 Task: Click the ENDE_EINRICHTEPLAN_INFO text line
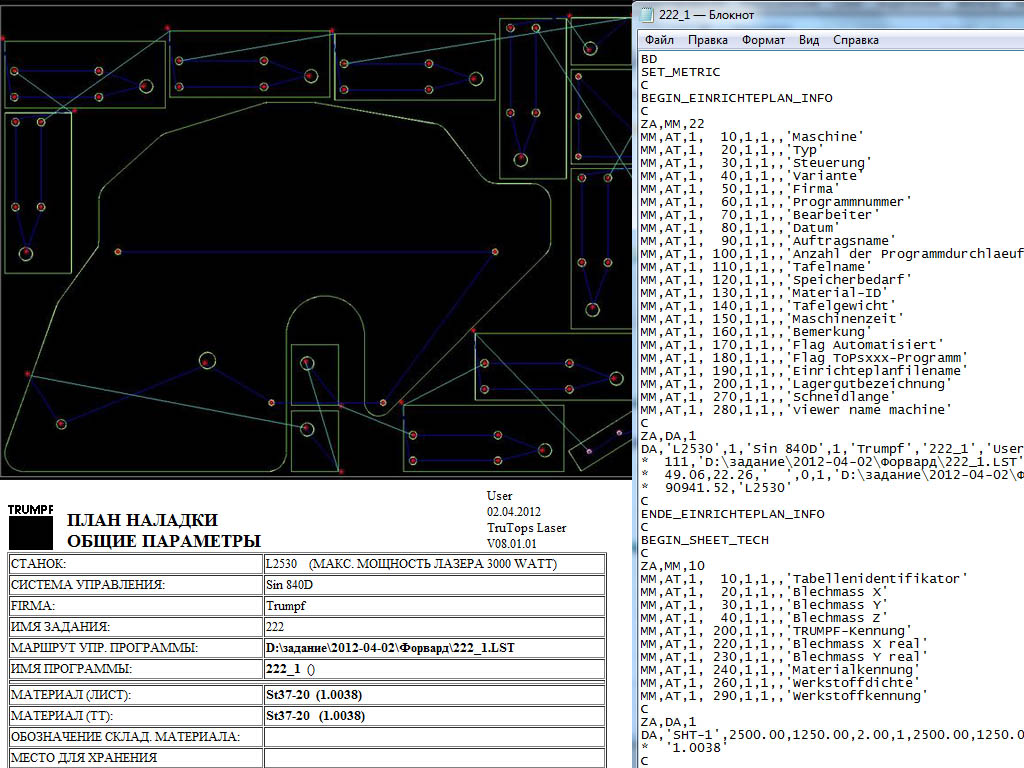(733, 514)
